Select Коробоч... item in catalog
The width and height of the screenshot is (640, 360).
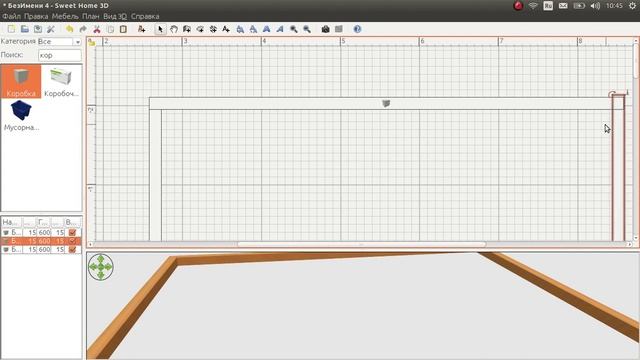tap(61, 82)
